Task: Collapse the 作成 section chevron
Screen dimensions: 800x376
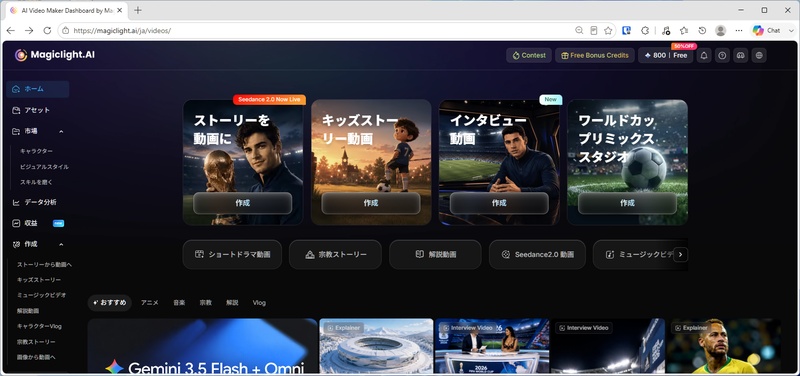Action: [x=61, y=244]
